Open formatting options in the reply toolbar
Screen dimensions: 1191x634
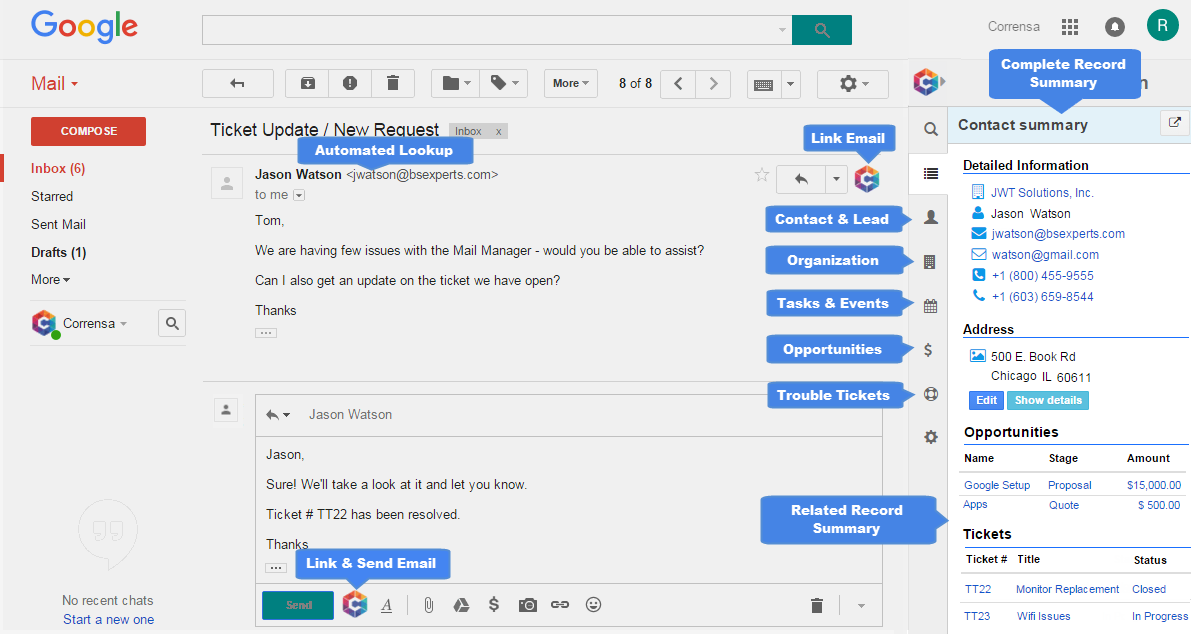[x=387, y=605]
